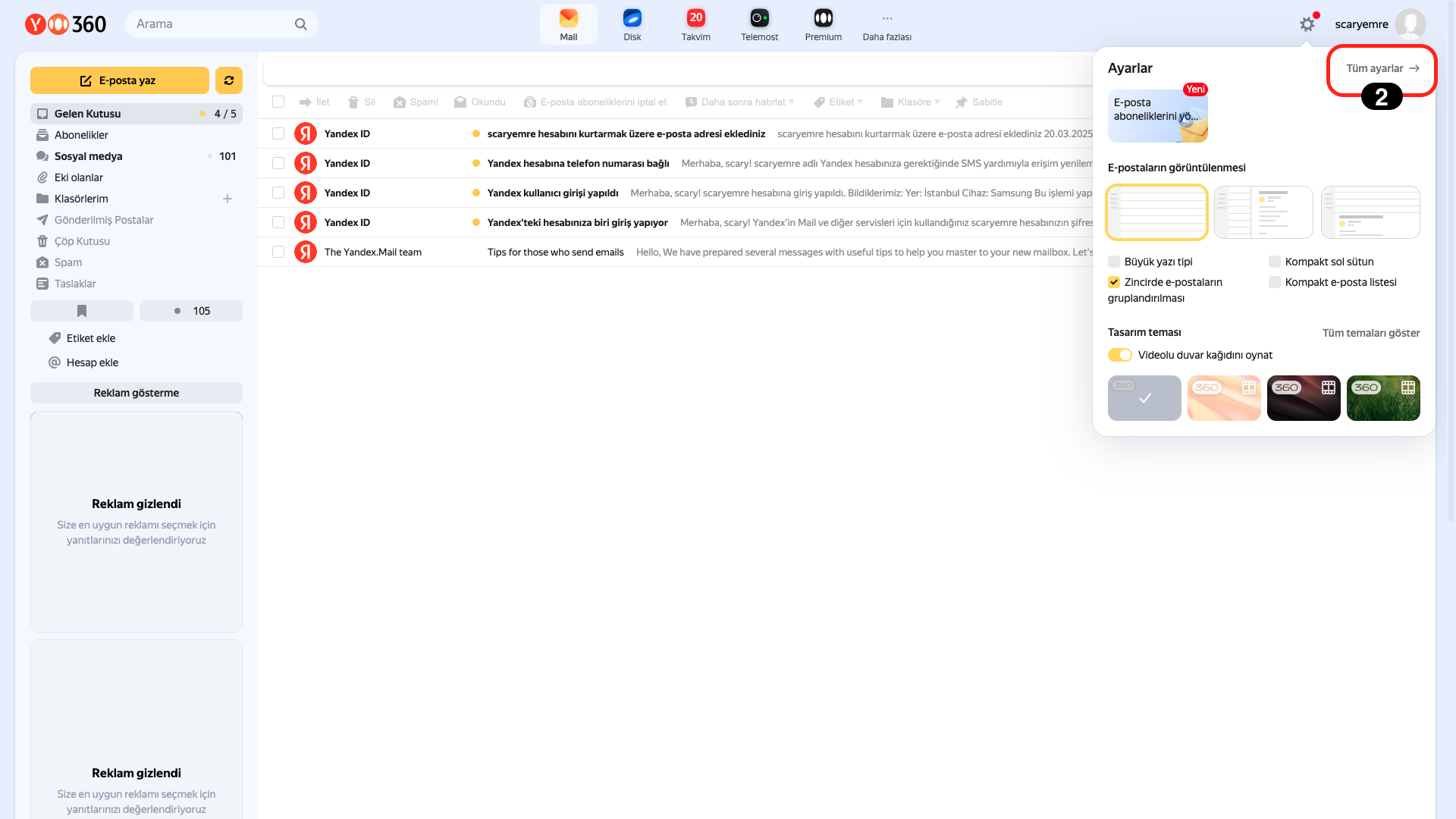Select checkbox for 'hesabını kurtarmak' email

pos(278,133)
